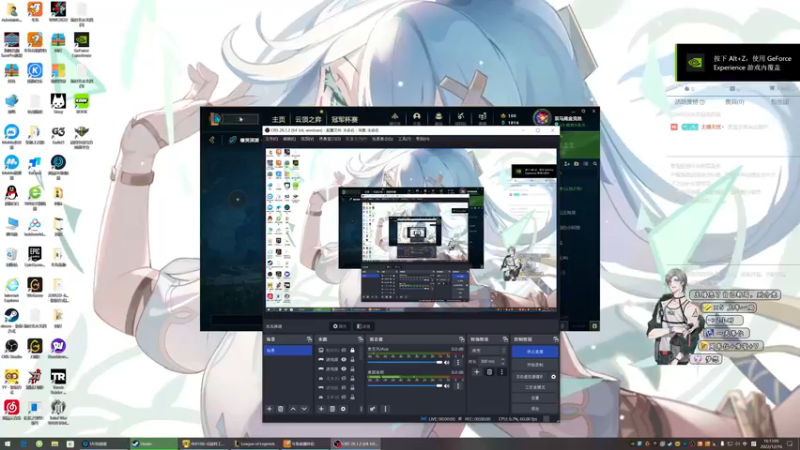800x450 pixels.
Task: Open the Help menu in OBS
Action: 422,139
